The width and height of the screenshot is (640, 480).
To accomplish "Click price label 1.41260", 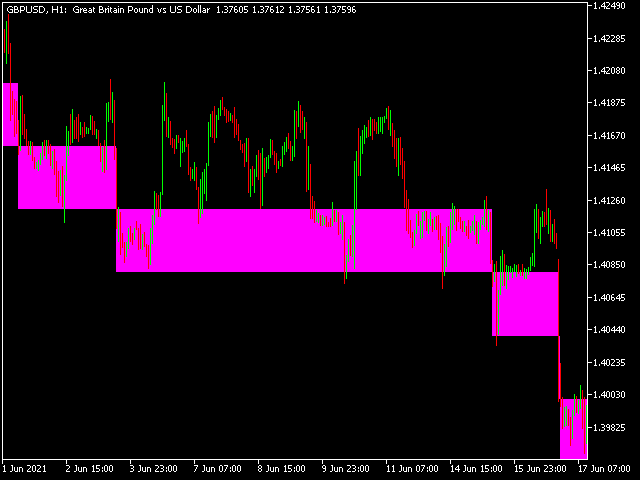I will 609,200.
